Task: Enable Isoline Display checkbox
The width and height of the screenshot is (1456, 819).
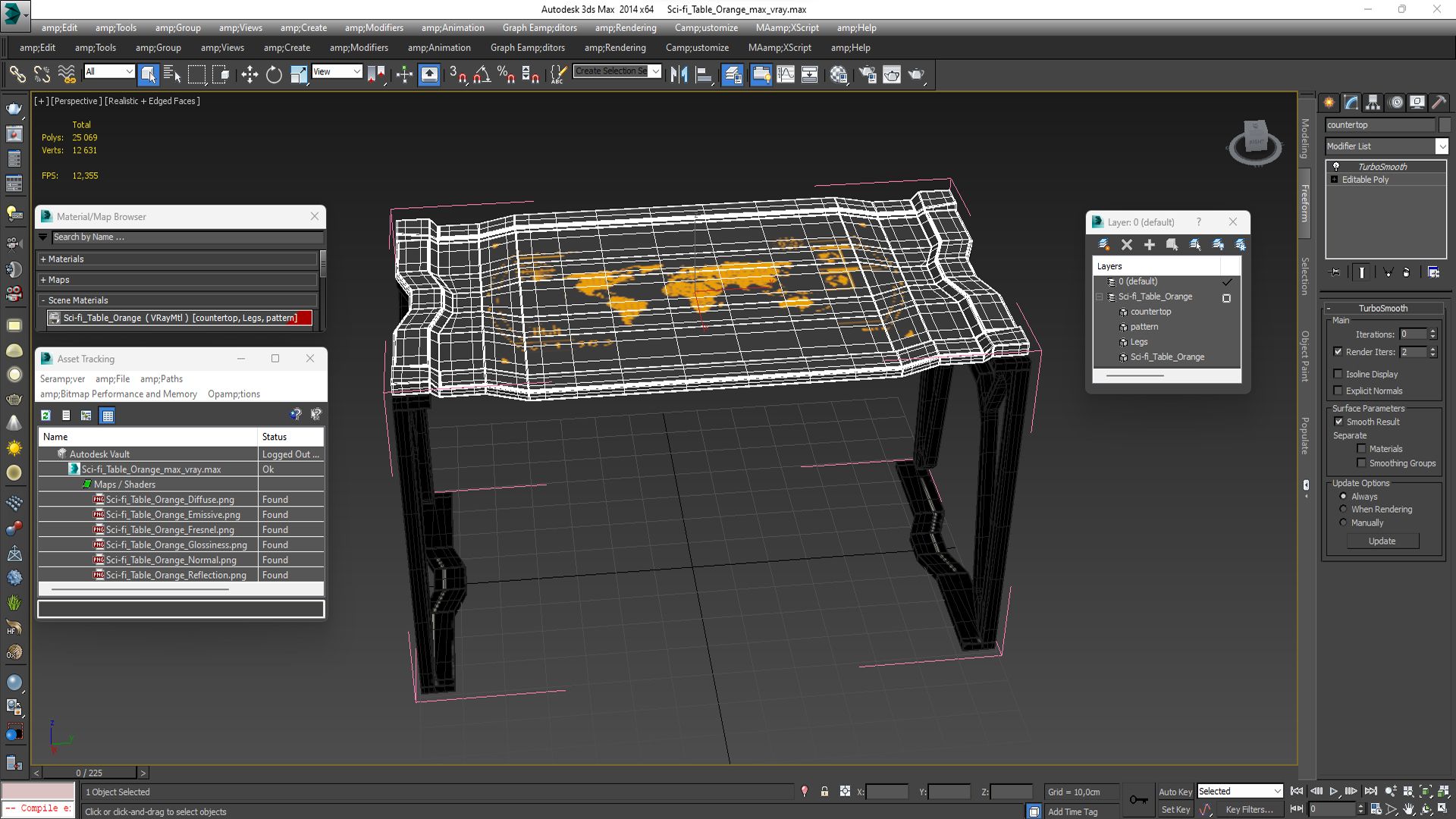Action: click(x=1338, y=374)
